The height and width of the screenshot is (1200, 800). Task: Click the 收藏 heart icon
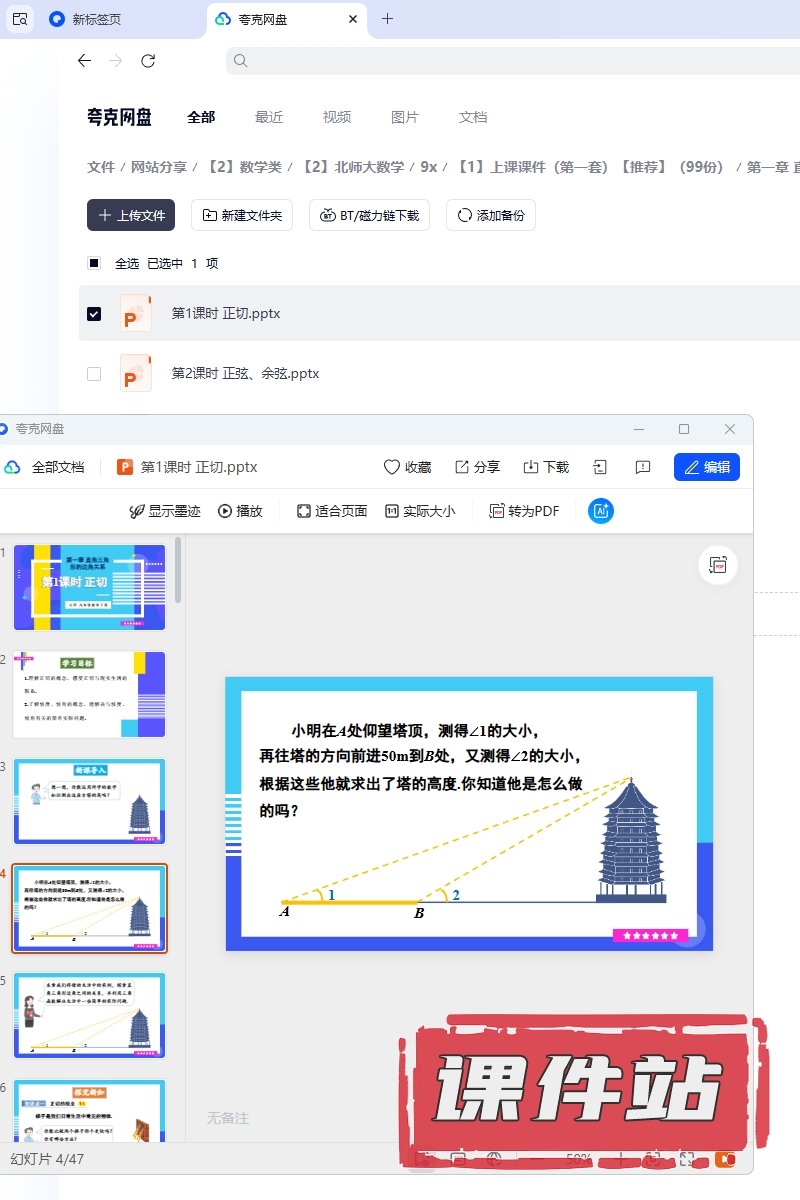coord(393,467)
